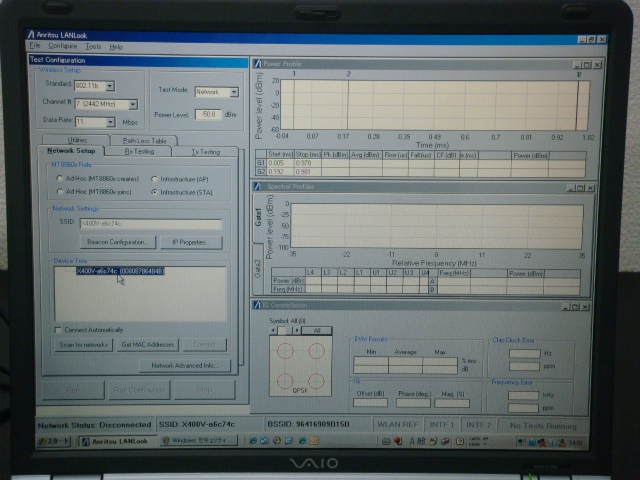The height and width of the screenshot is (480, 640).
Task: Click the greyed-out Connect button
Action: [x=204, y=344]
